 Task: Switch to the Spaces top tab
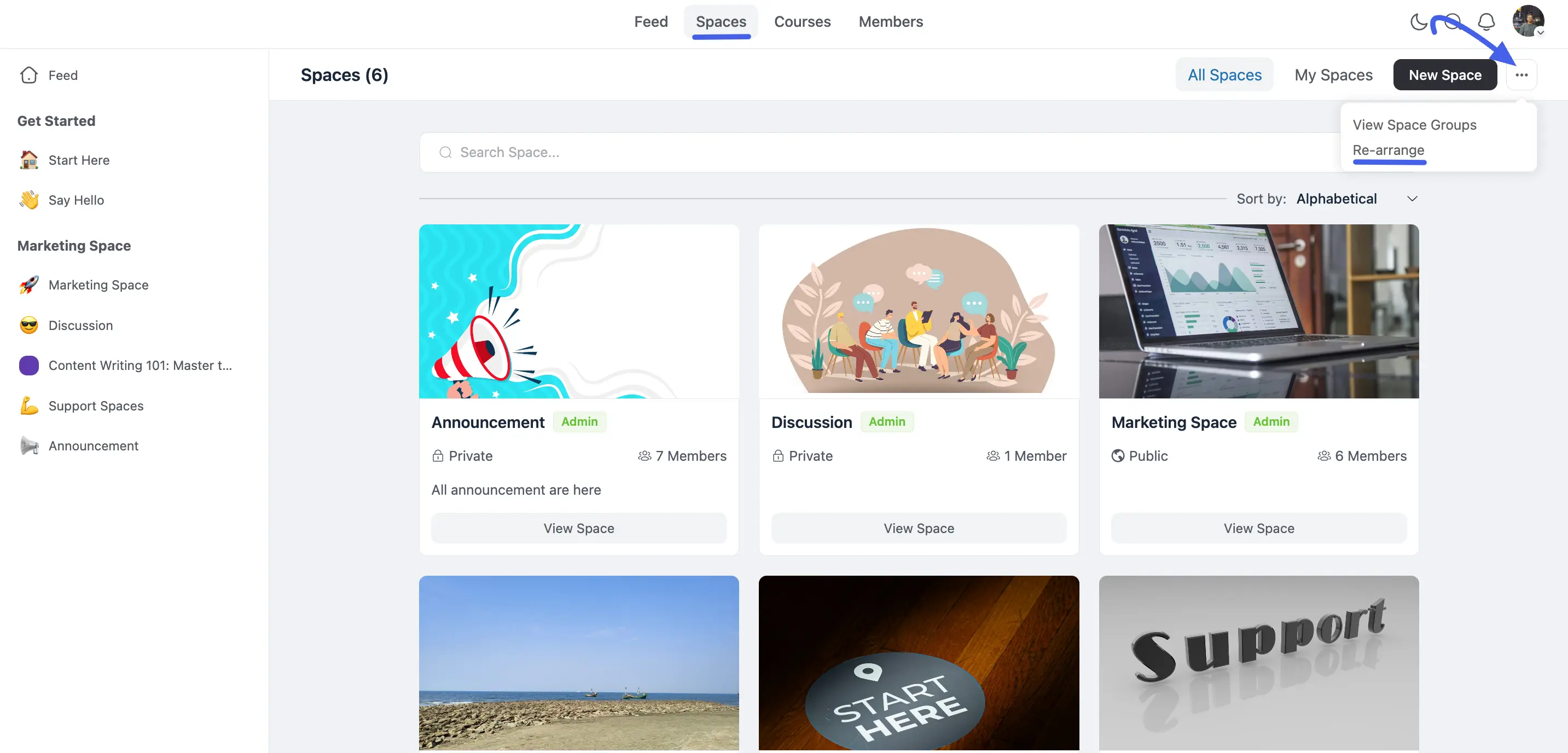(x=721, y=22)
